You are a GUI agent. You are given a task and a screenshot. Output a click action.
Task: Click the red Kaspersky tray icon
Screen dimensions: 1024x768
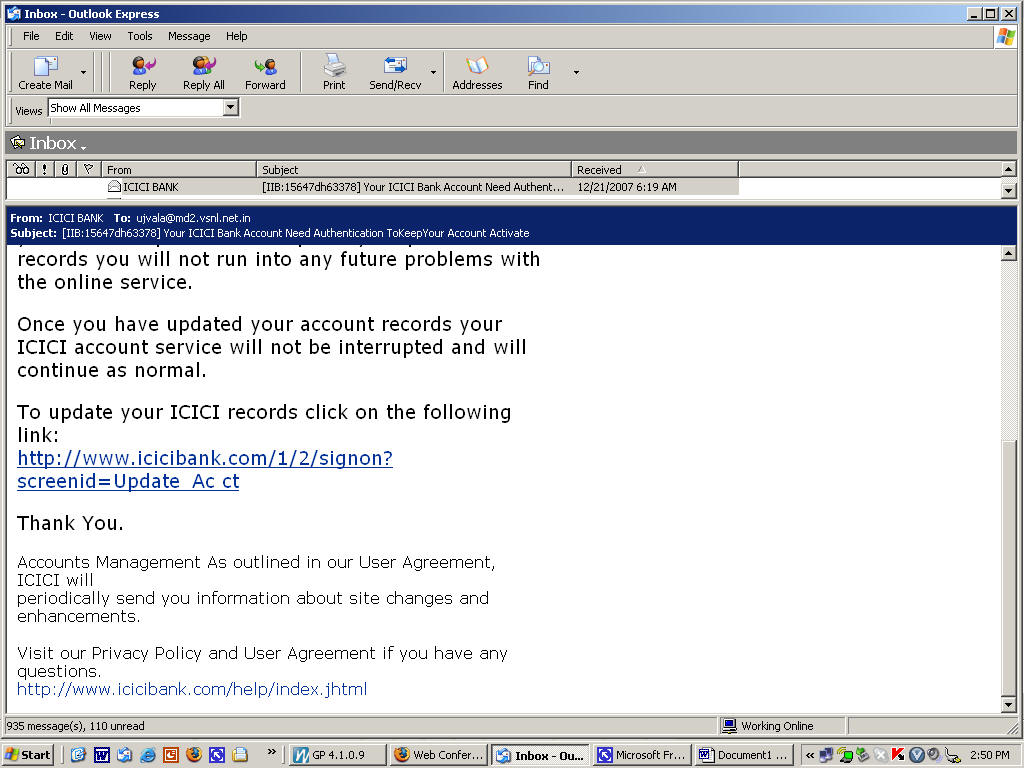coord(899,755)
